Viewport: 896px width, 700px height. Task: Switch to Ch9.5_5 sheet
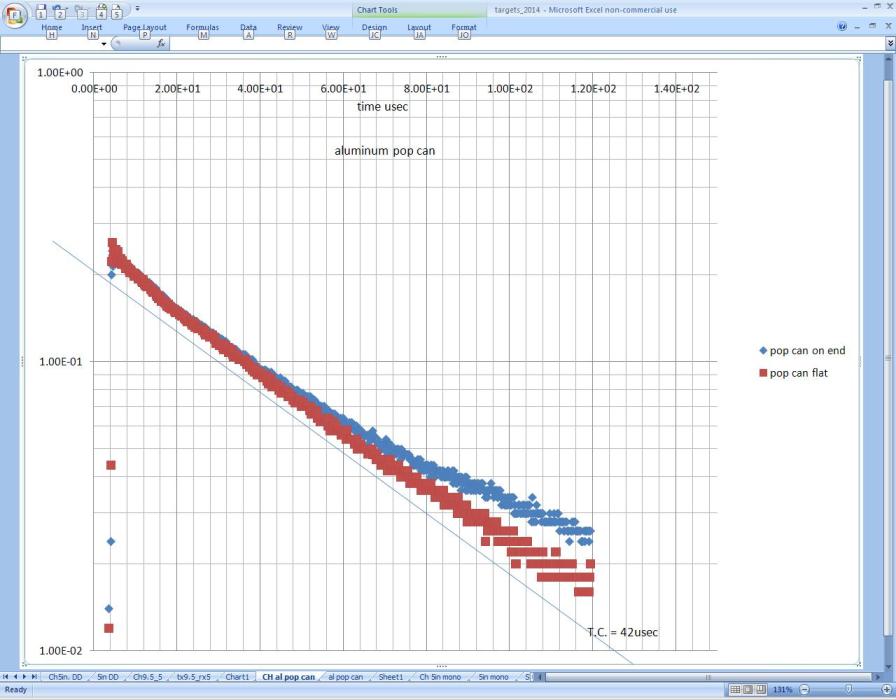click(148, 677)
